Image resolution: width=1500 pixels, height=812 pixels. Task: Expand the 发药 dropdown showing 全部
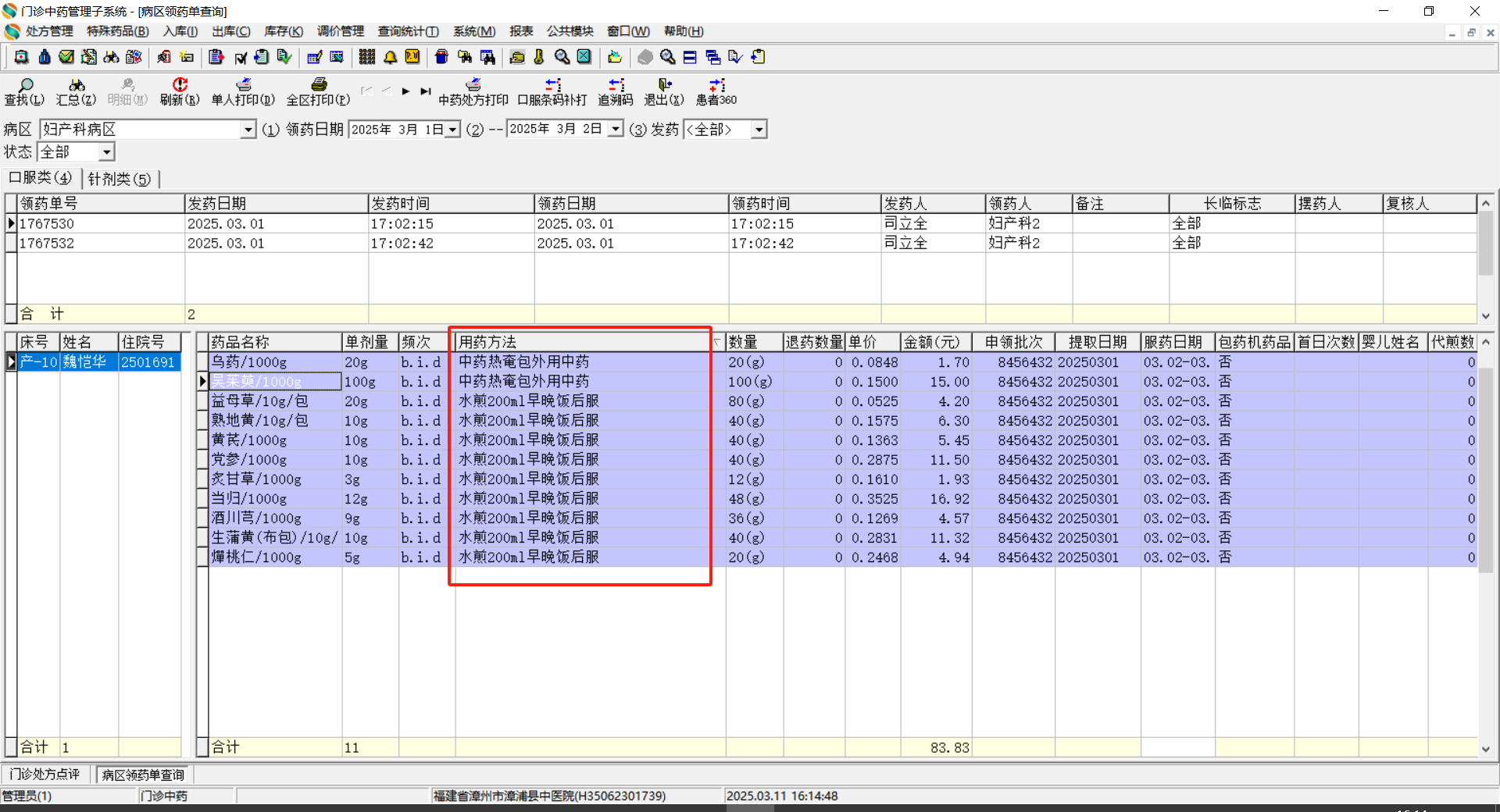[x=759, y=130]
